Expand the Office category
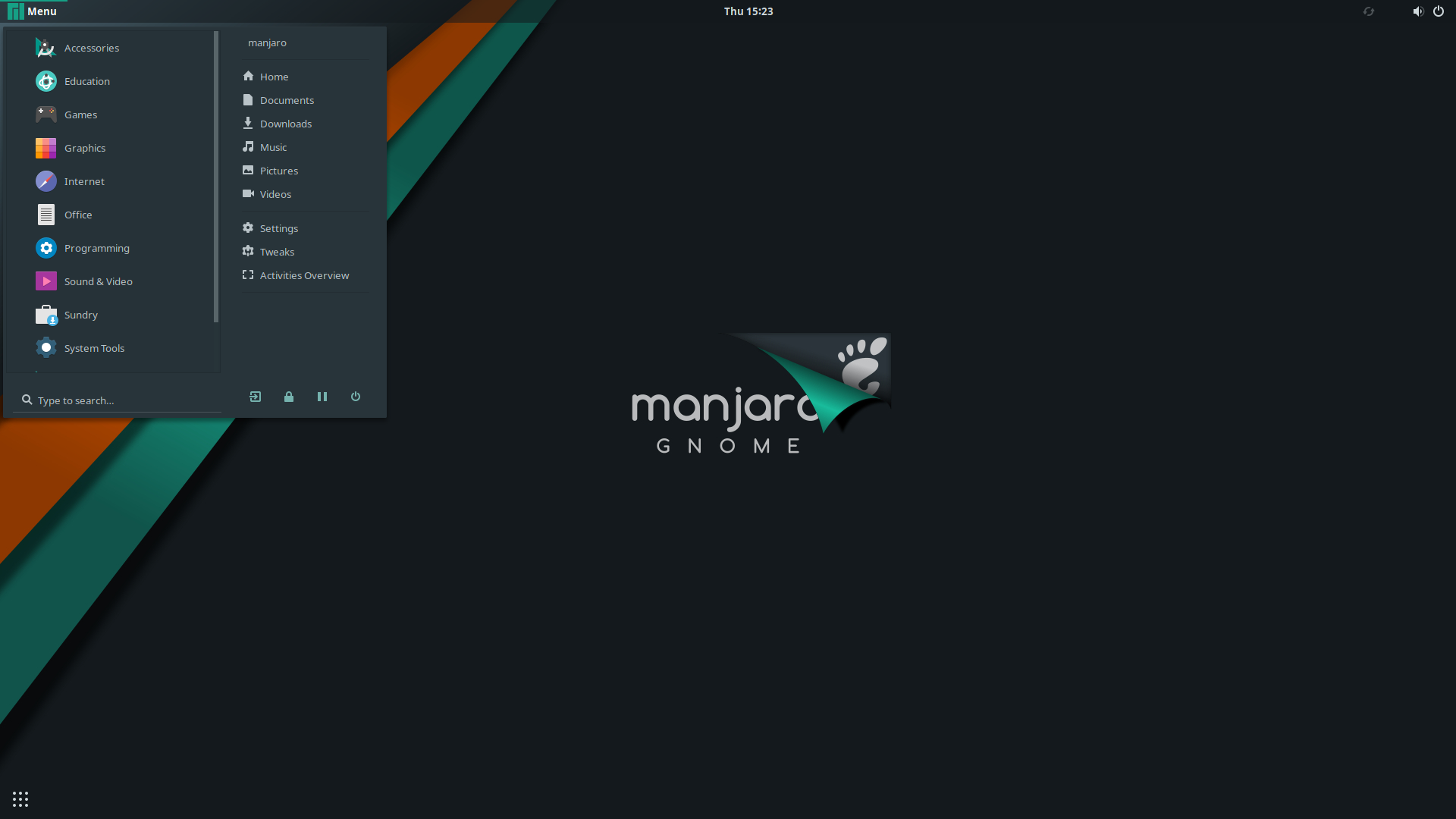Screen dimensions: 1456x819 tap(78, 214)
